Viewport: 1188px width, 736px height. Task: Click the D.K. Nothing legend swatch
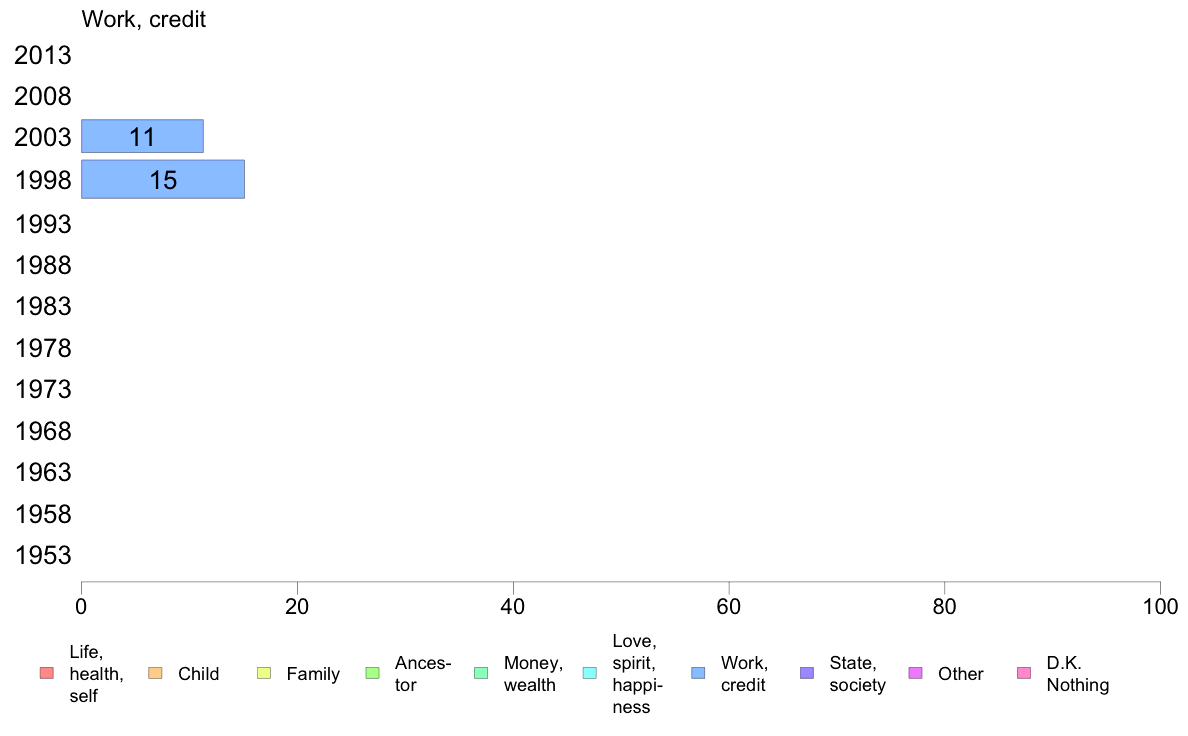(1023, 673)
